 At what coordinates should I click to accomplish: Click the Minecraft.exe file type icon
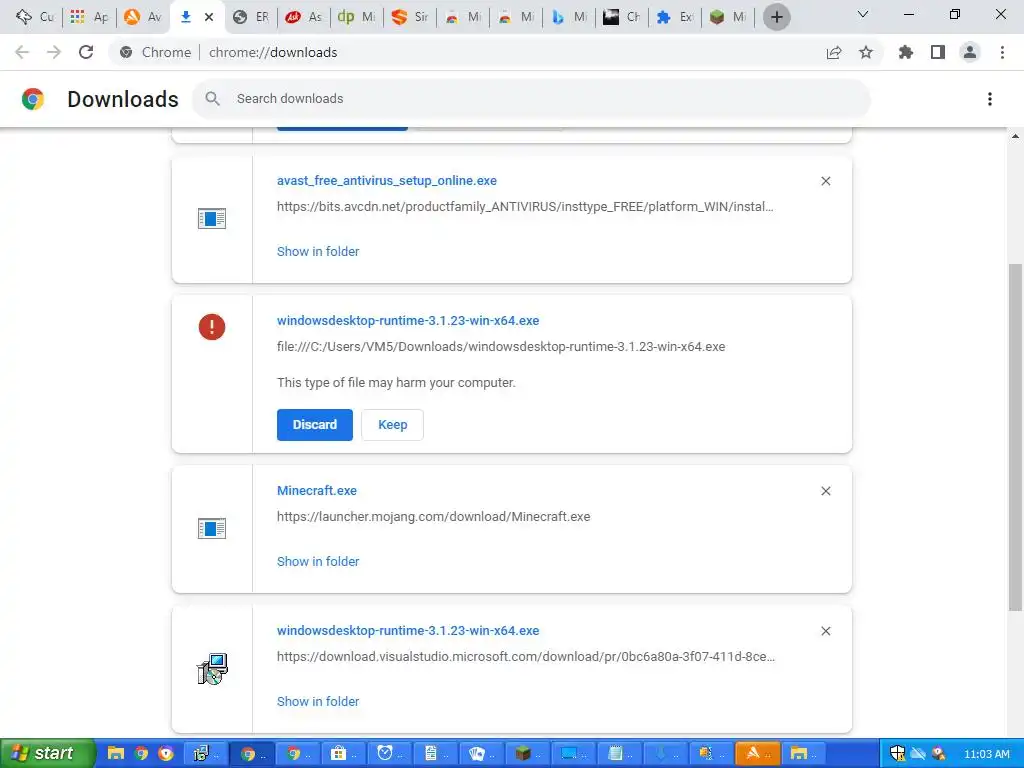coord(212,528)
